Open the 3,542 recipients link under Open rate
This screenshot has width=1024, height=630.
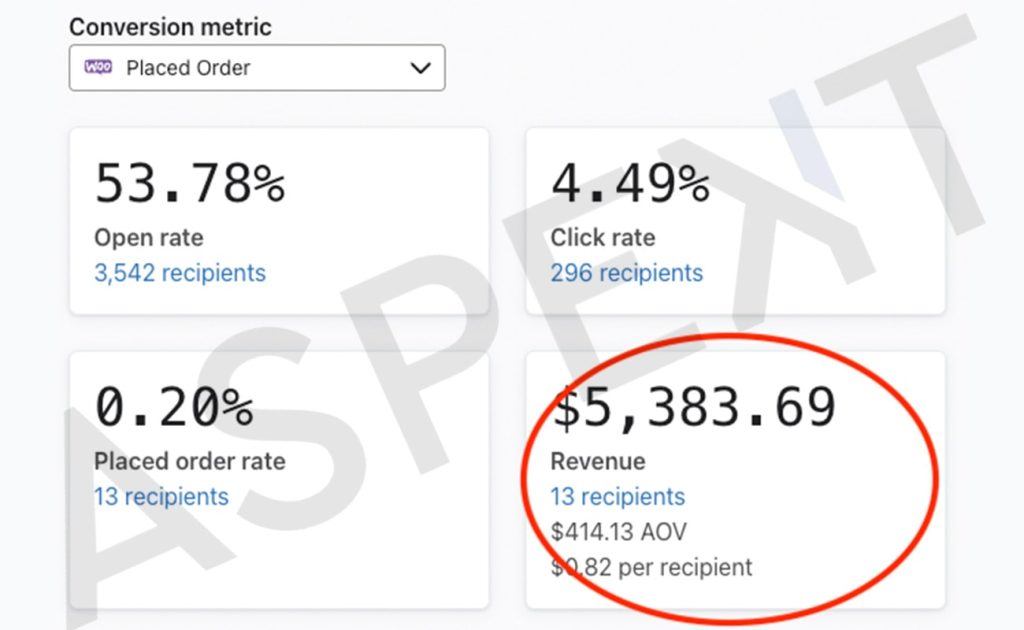tap(180, 273)
